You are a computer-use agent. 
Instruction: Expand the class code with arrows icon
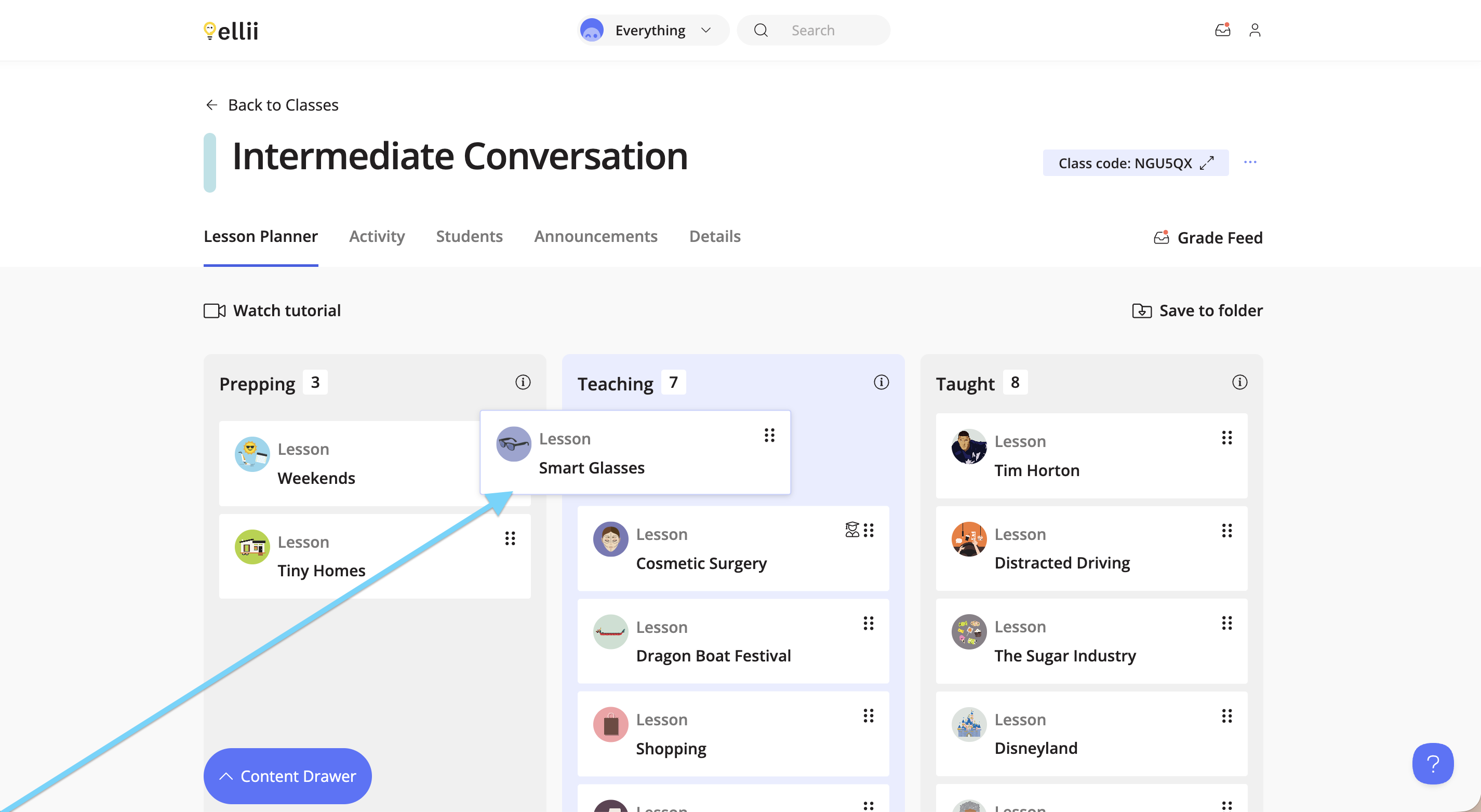[1207, 163]
